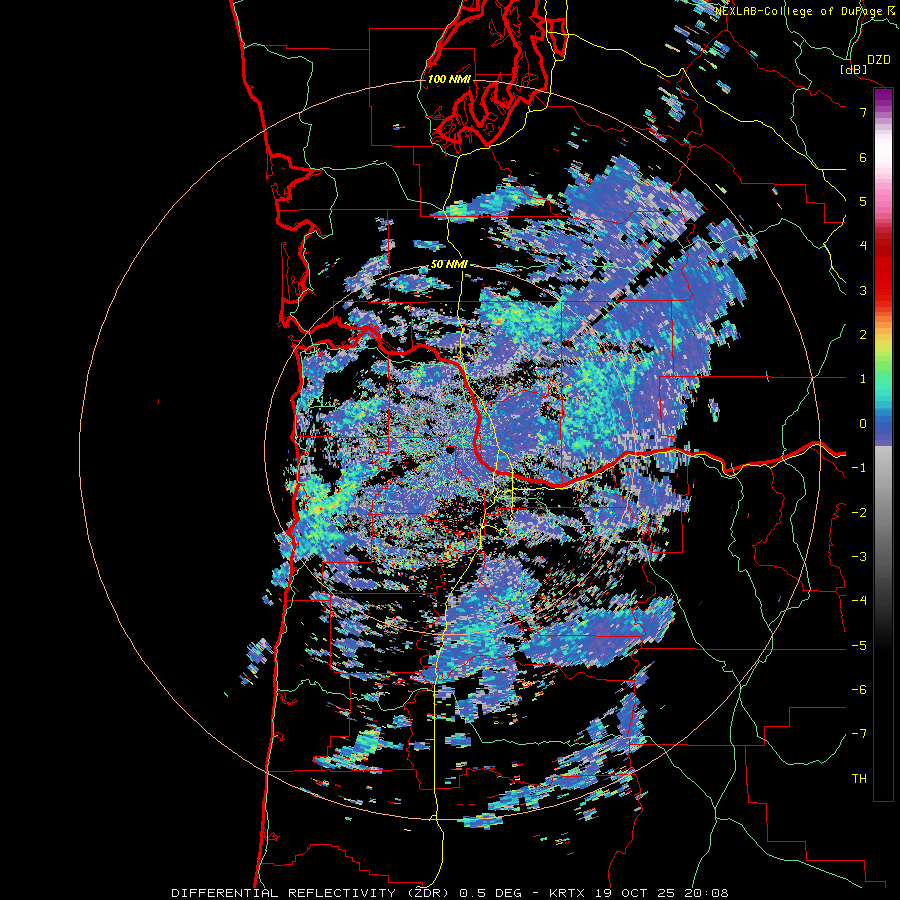
Task: Click the "0" value on the dB scale
Action: (863, 424)
